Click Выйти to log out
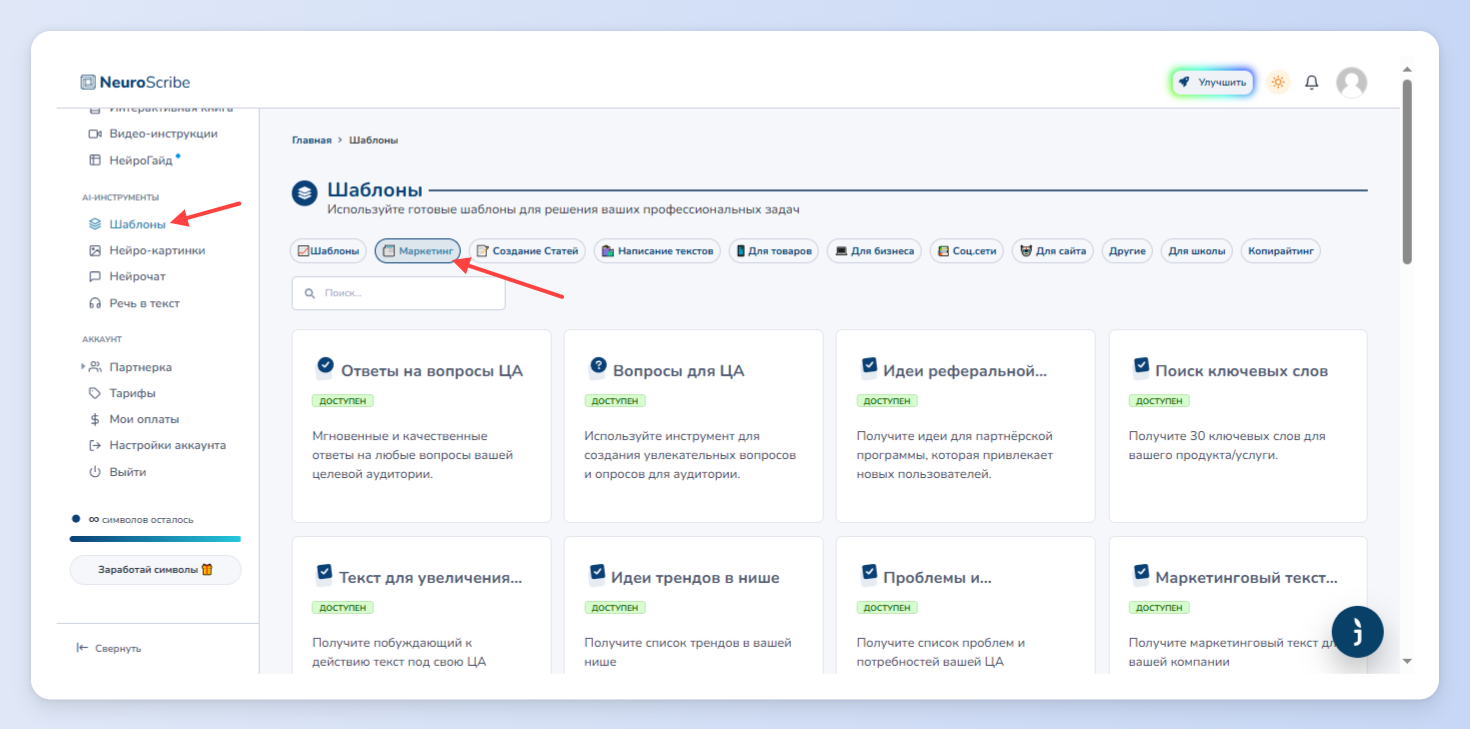This screenshot has height=729, width=1470. (128, 472)
